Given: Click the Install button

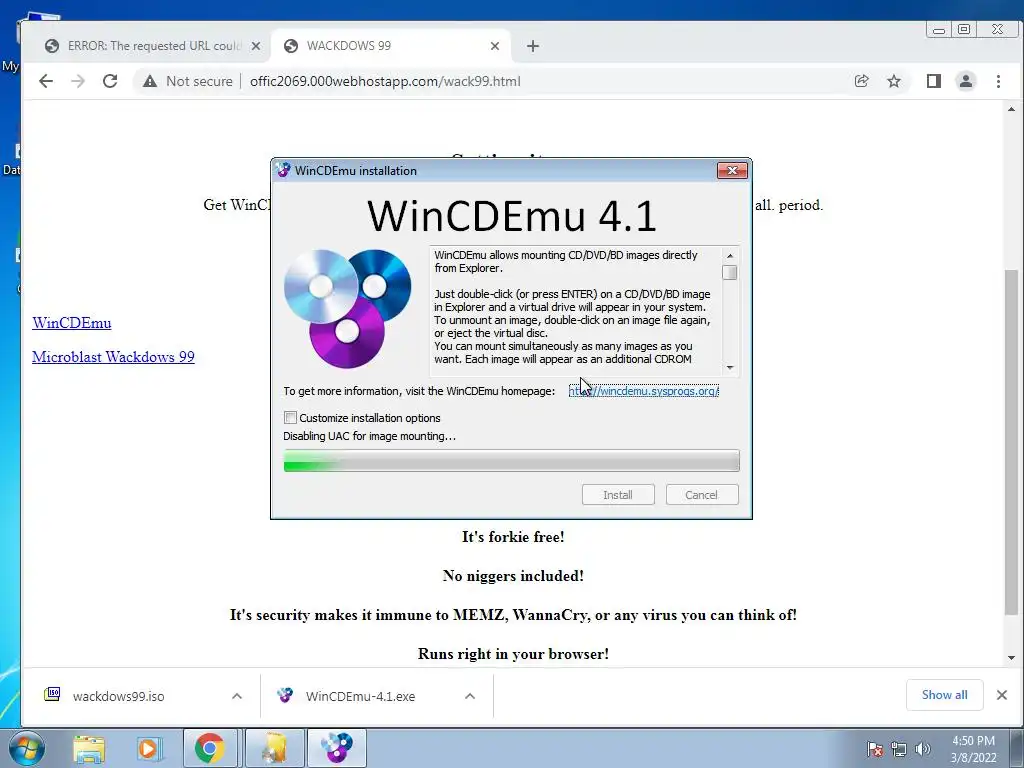Looking at the screenshot, I should pos(618,495).
